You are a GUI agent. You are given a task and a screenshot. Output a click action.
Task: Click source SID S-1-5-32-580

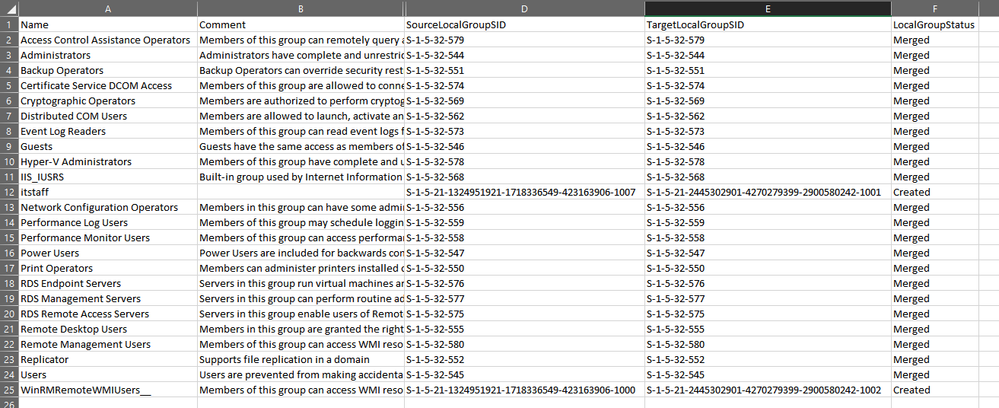[x=525, y=344]
